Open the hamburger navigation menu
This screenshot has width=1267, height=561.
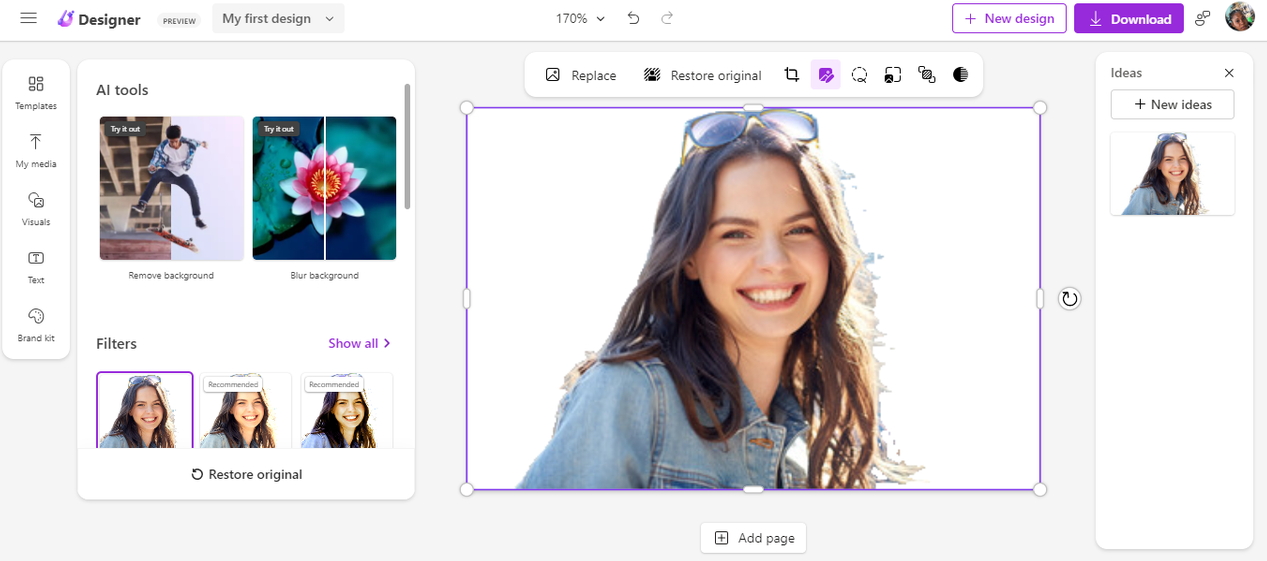coord(28,18)
